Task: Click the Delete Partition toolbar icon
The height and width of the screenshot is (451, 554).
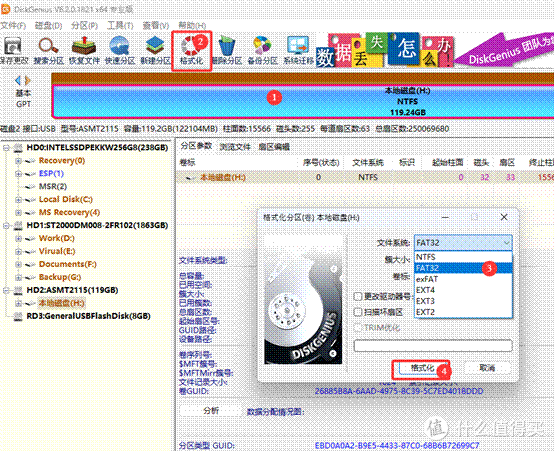Action: [x=227, y=50]
